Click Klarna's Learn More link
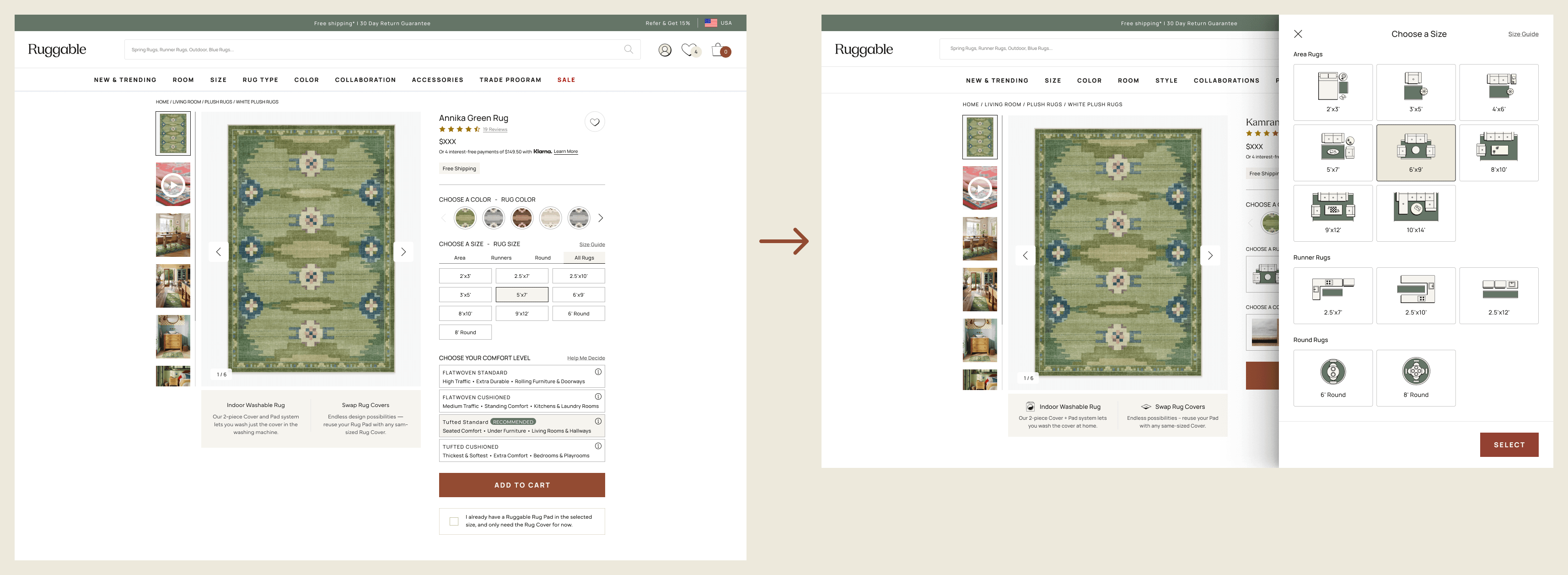1568x575 pixels. click(565, 152)
